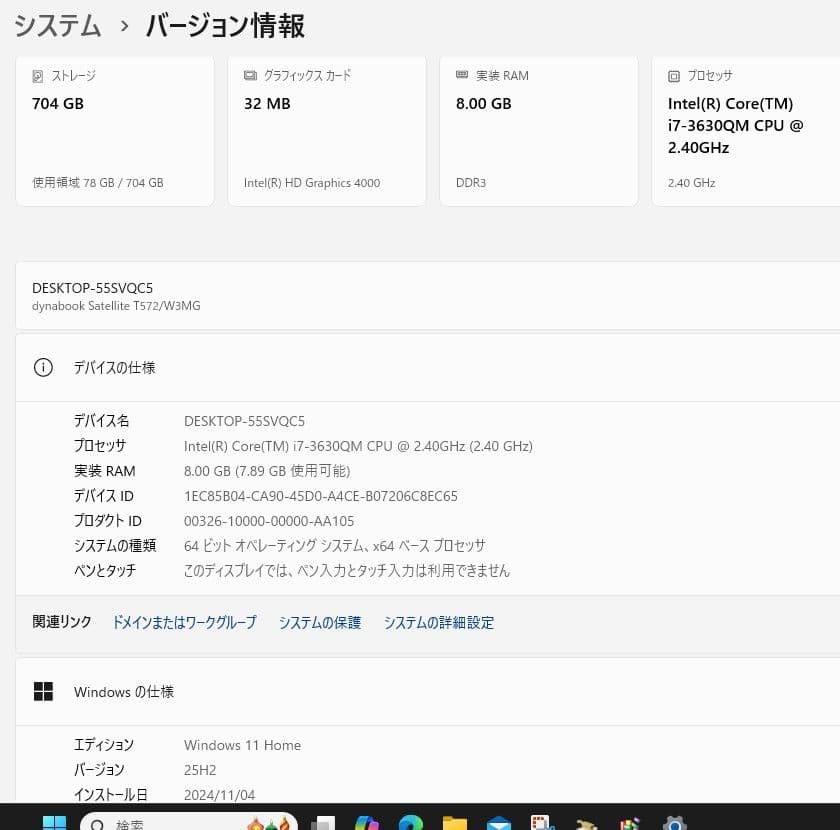Select the プロセッサ value in device specs

358,446
